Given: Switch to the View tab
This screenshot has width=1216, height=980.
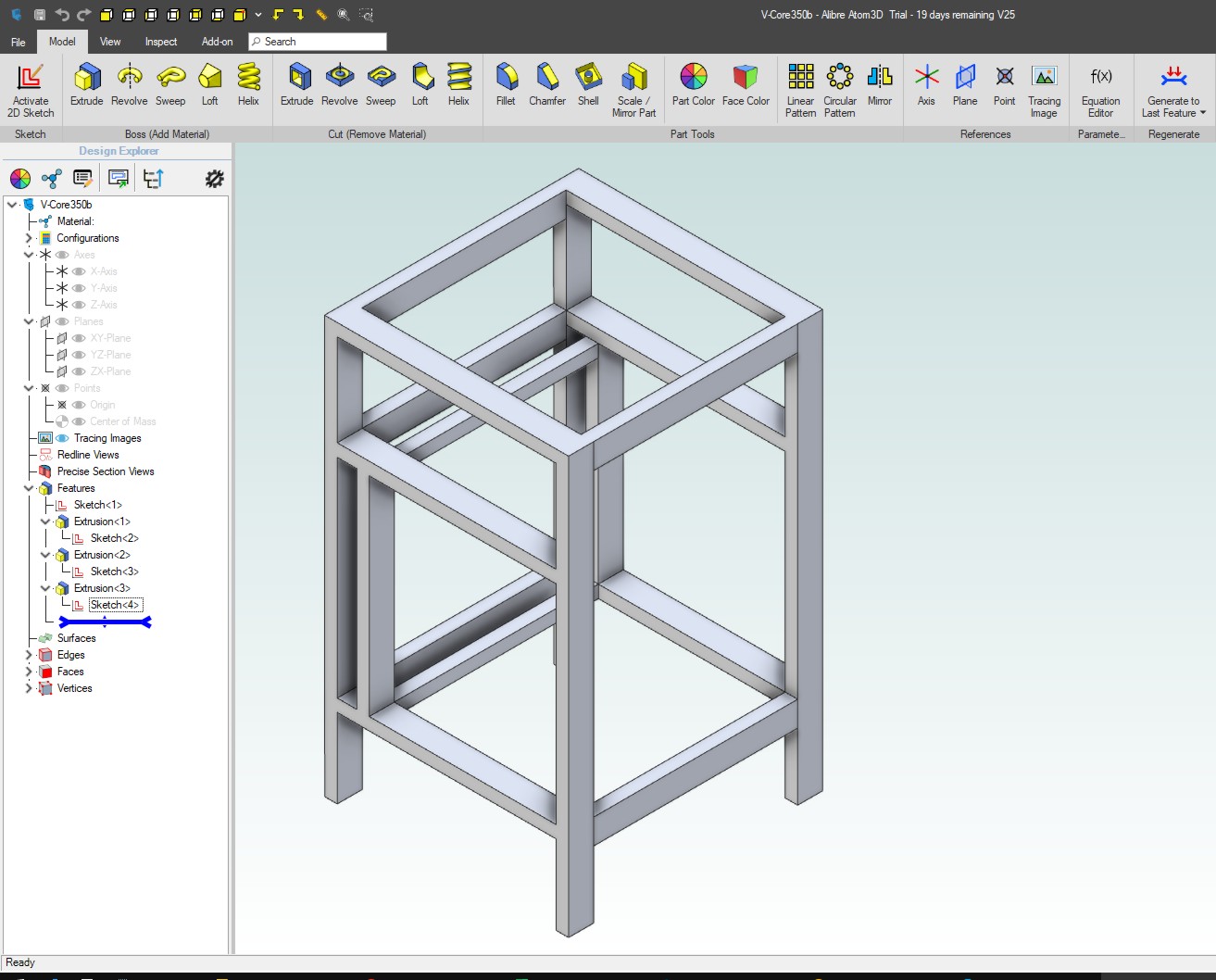Looking at the screenshot, I should coord(109,42).
